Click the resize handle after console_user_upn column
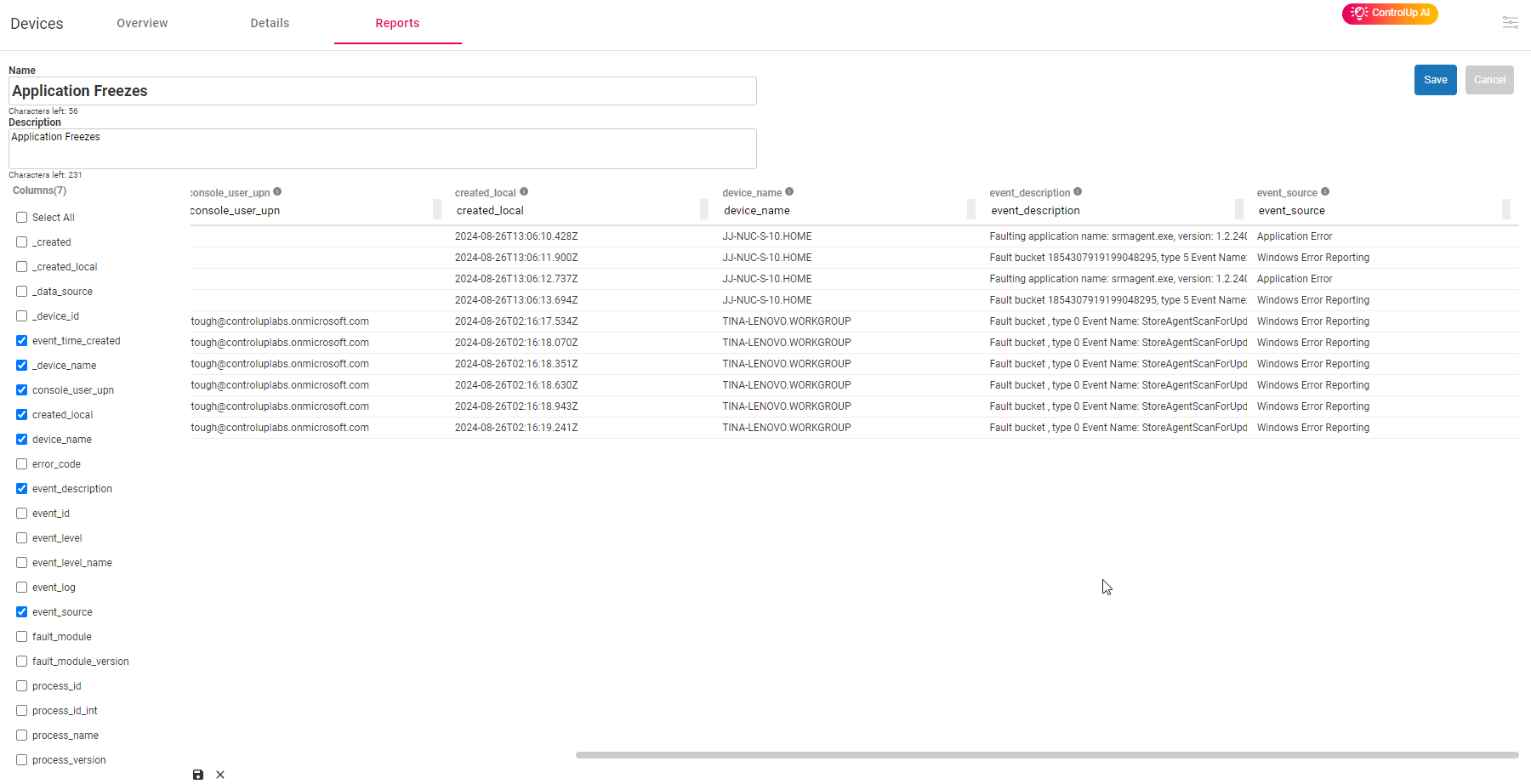The height and width of the screenshot is (784, 1531). tap(437, 209)
